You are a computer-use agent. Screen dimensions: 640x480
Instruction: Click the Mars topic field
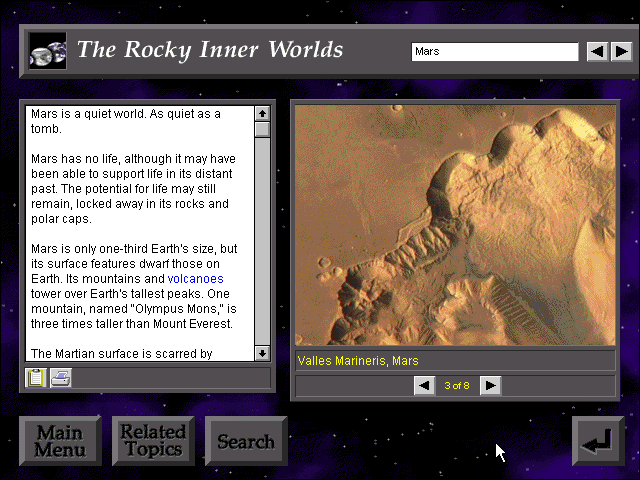click(495, 52)
